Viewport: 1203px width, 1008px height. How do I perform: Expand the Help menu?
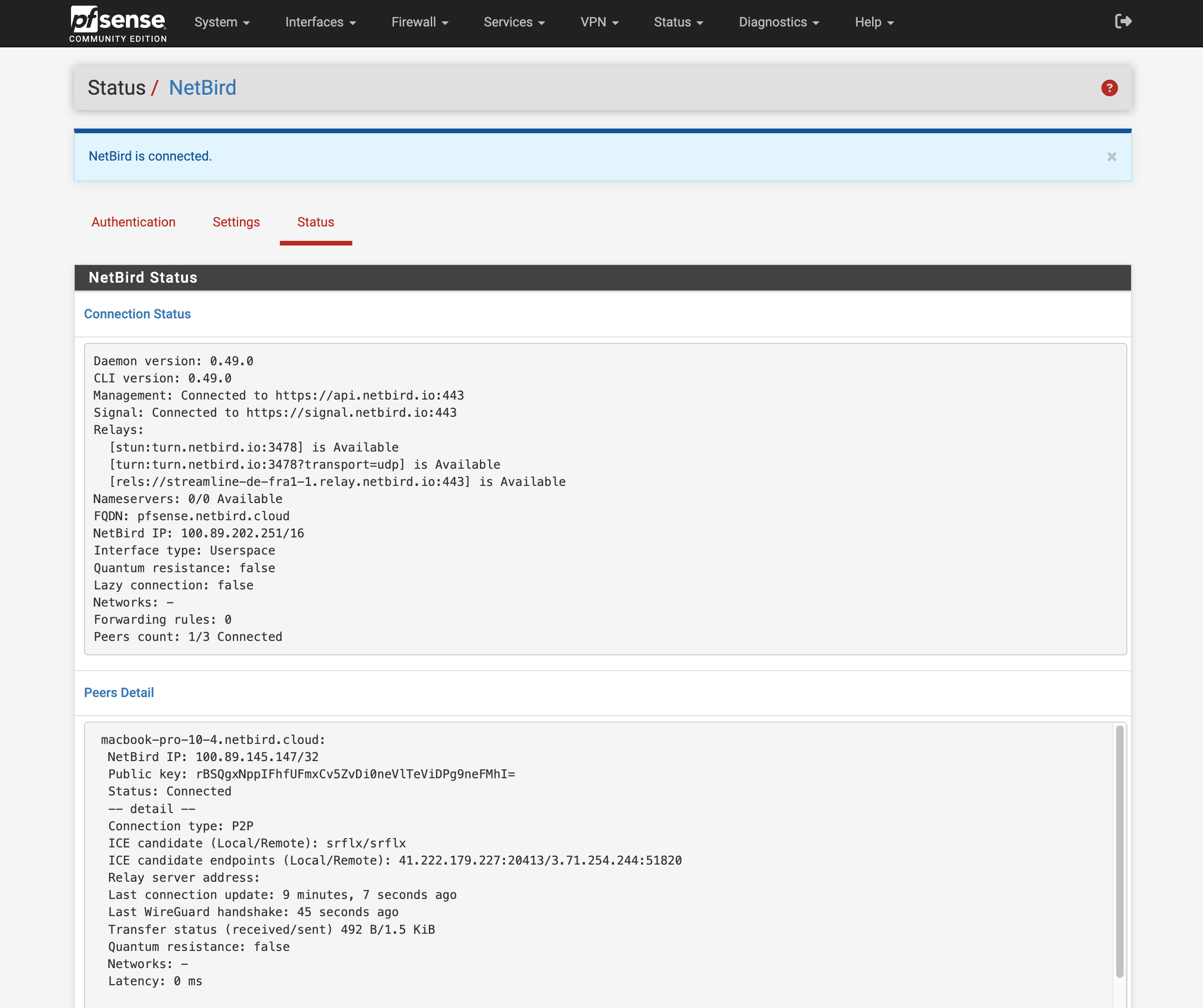coord(873,22)
